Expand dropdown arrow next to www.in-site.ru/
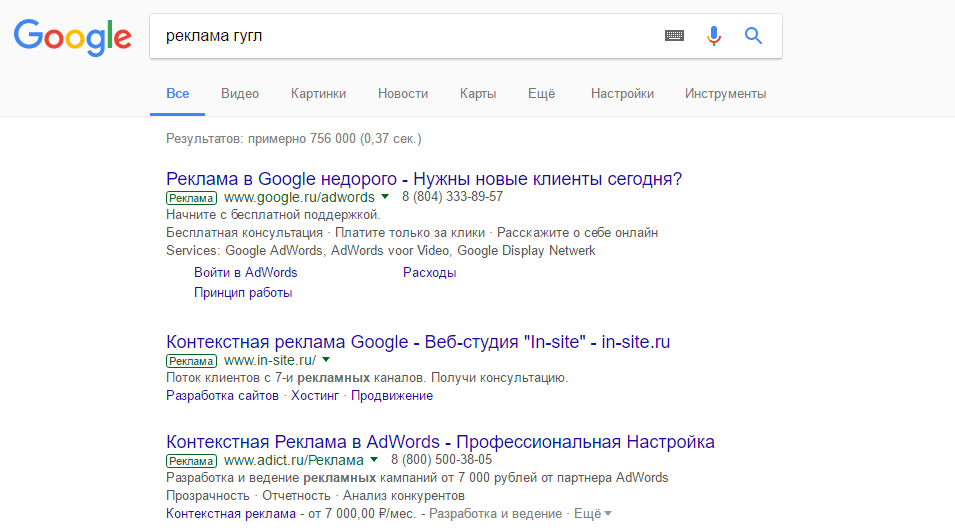 (326, 360)
